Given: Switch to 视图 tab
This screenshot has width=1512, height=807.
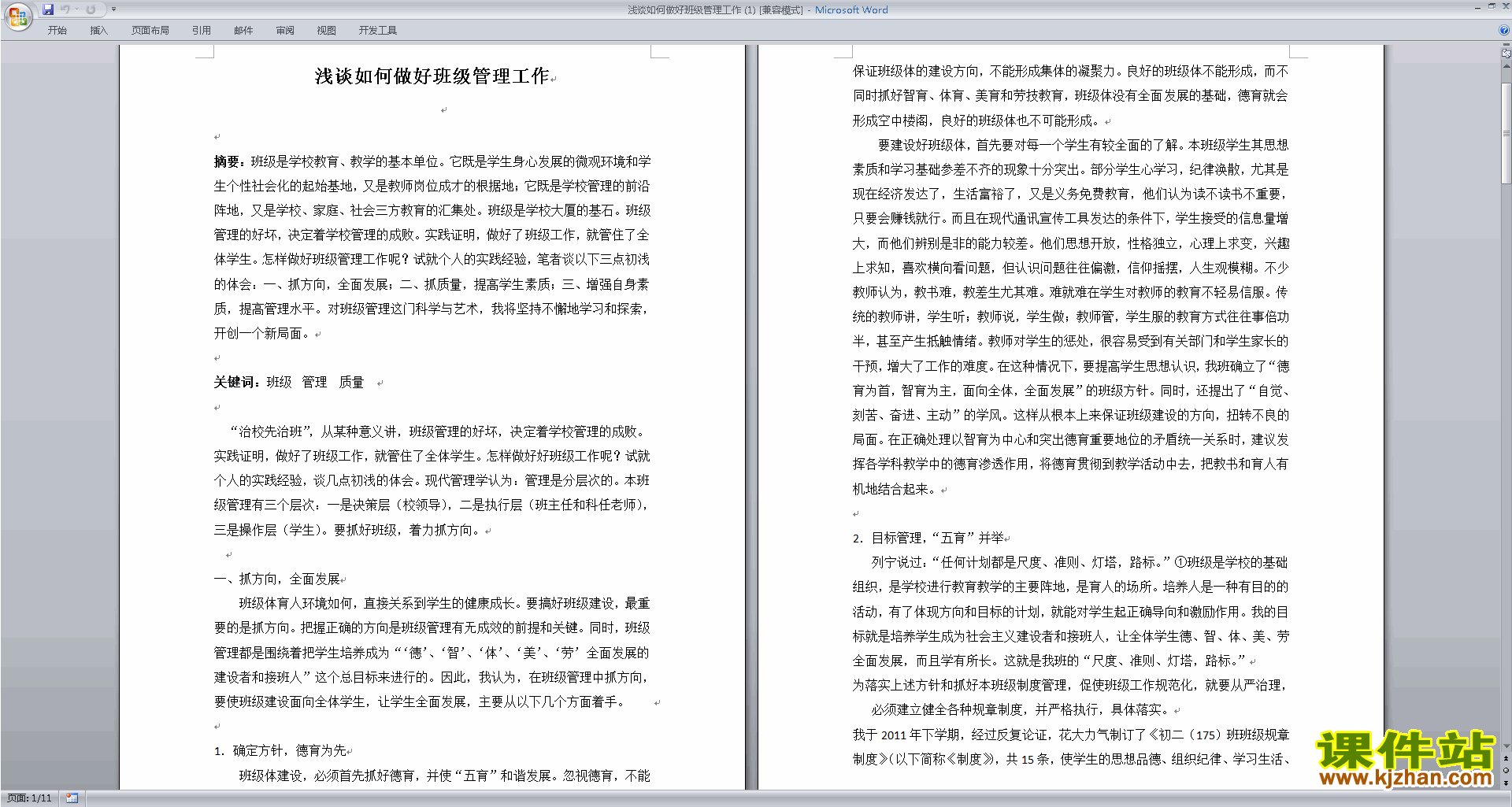Looking at the screenshot, I should click(x=327, y=31).
